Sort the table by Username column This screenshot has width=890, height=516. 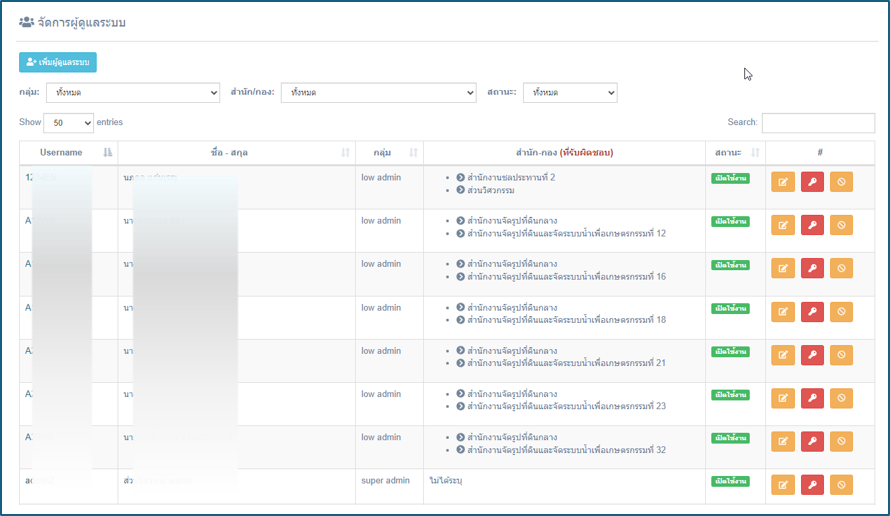69,153
